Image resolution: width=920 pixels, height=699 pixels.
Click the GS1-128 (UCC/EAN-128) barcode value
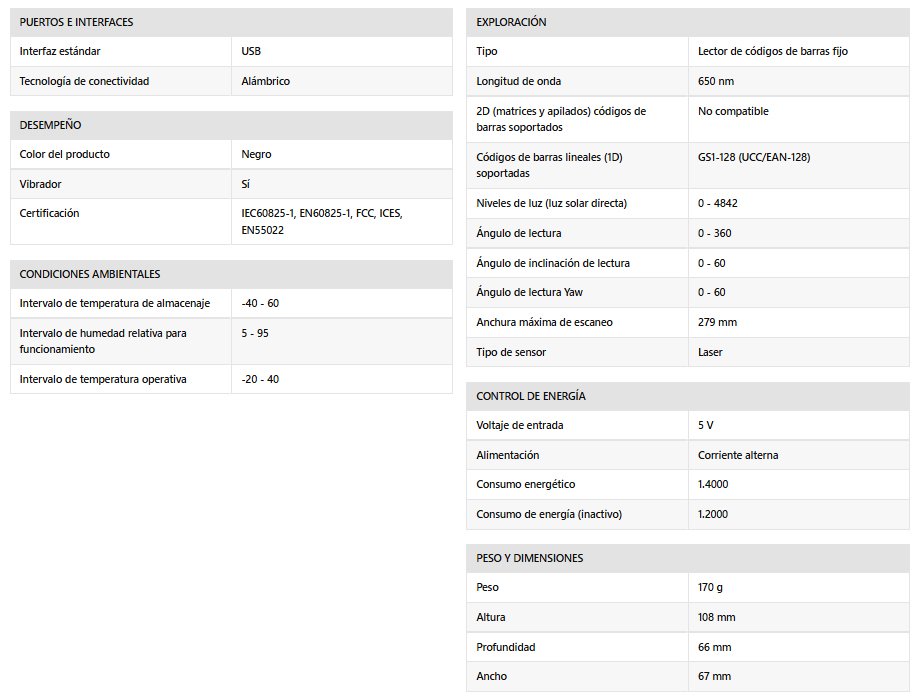coord(754,158)
